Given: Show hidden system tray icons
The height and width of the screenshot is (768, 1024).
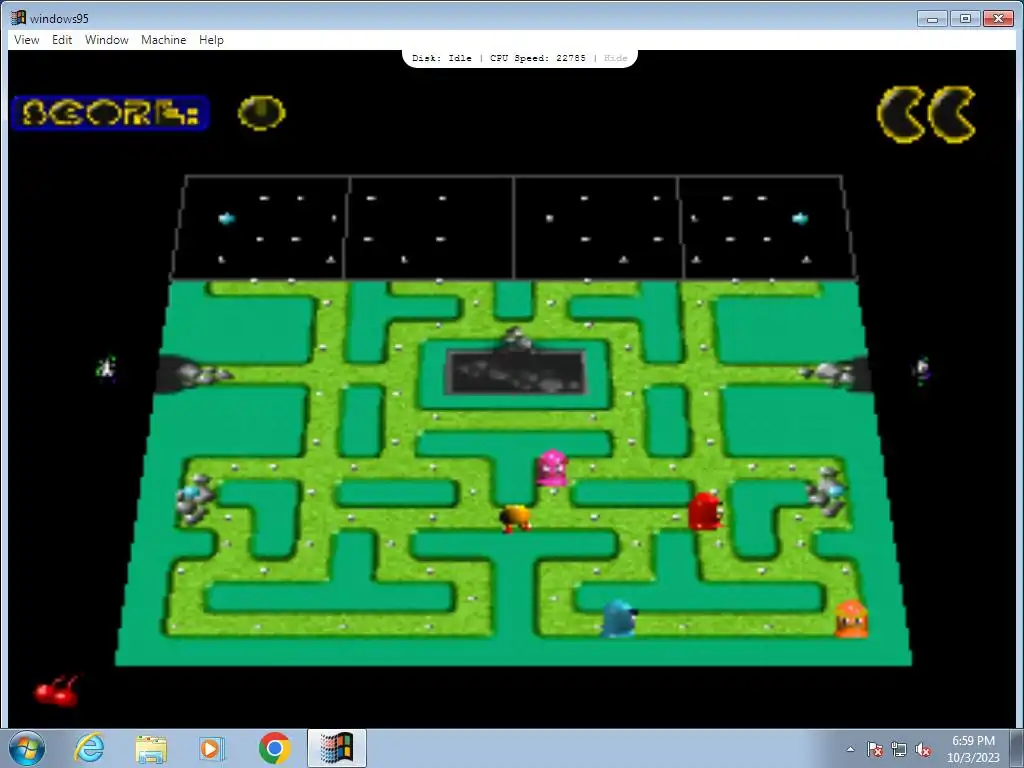Looking at the screenshot, I should [850, 749].
